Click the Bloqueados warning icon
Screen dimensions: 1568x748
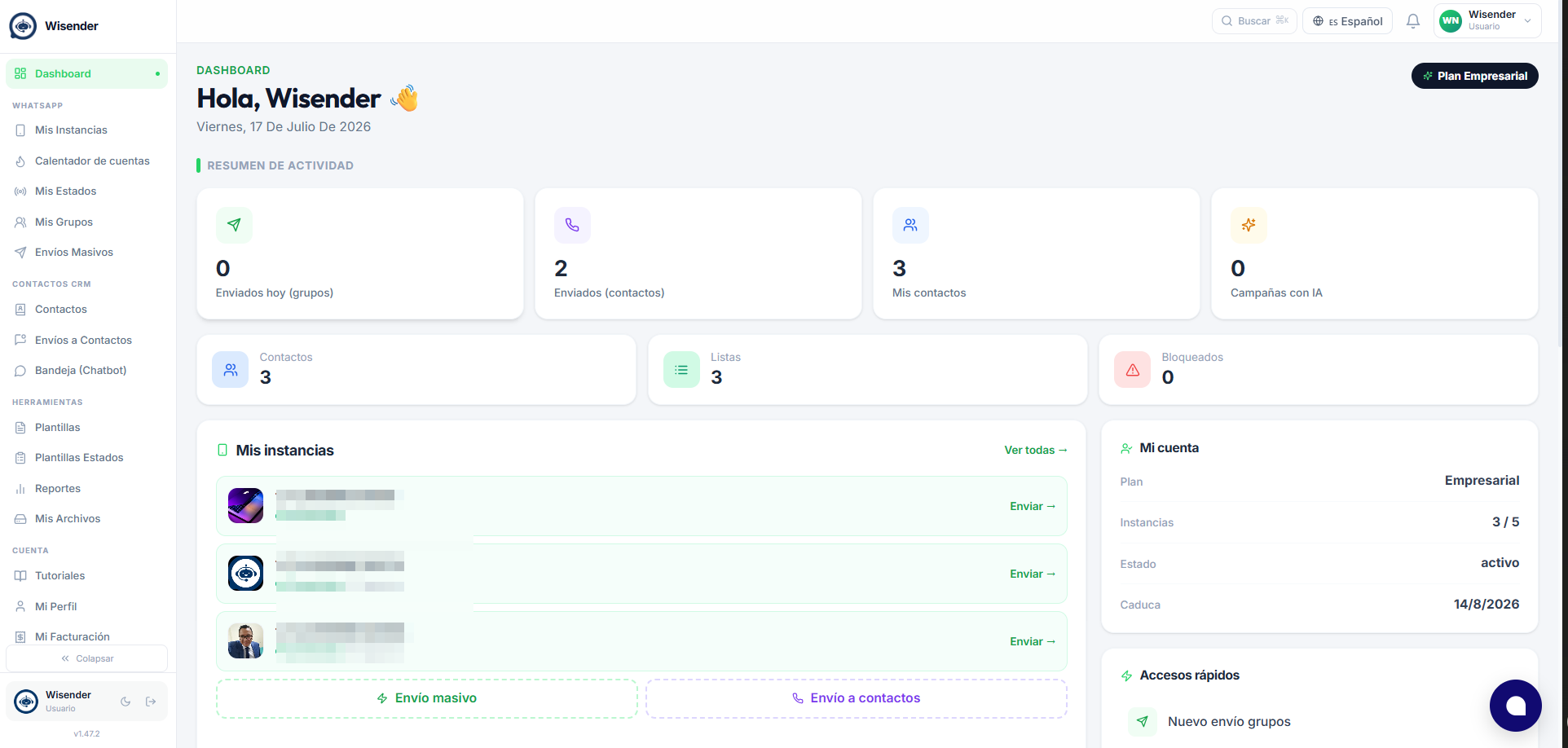[1132, 370]
